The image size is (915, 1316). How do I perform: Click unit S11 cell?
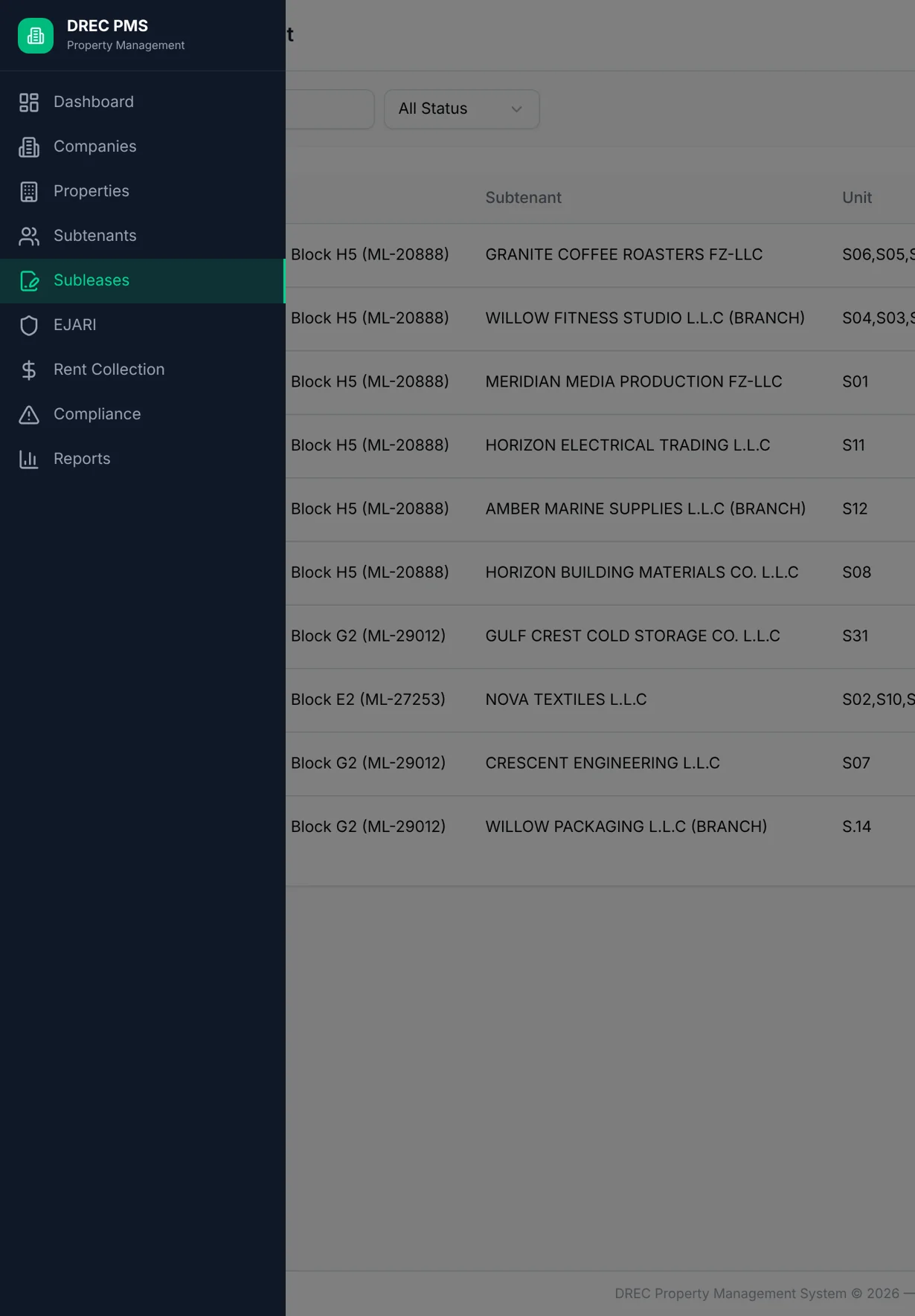pyautogui.click(x=853, y=445)
